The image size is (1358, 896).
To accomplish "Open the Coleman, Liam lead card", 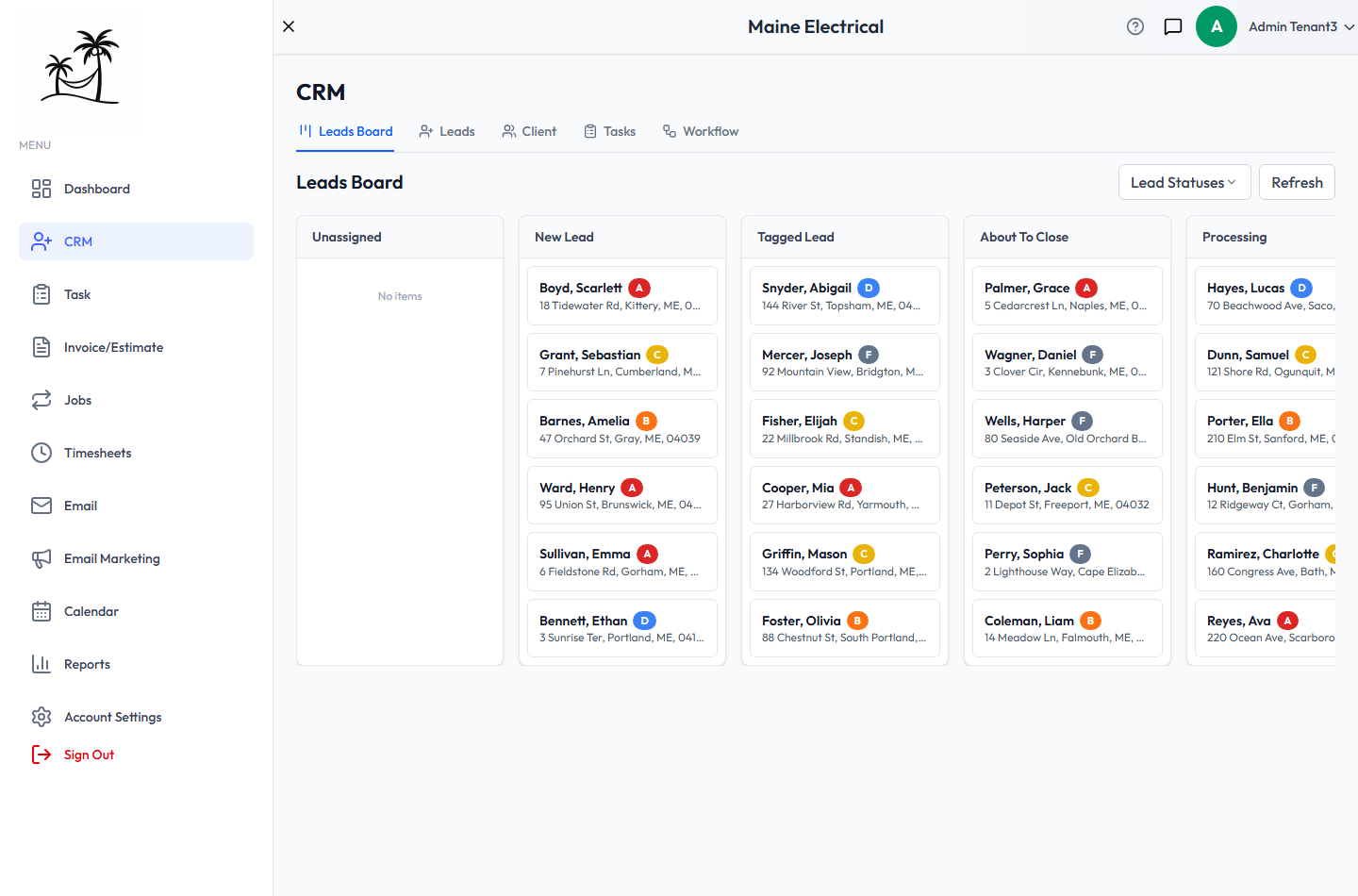I will (1068, 628).
